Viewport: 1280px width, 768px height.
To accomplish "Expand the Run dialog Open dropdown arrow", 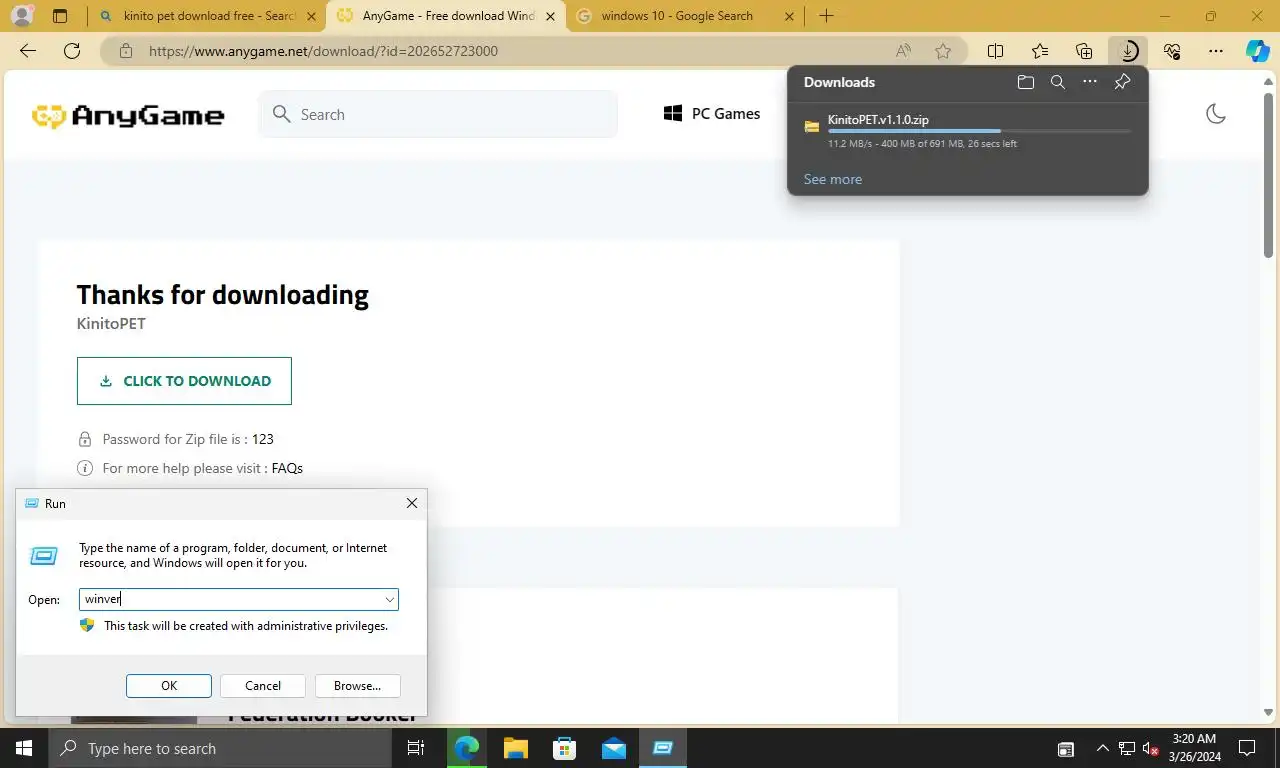I will [x=389, y=599].
